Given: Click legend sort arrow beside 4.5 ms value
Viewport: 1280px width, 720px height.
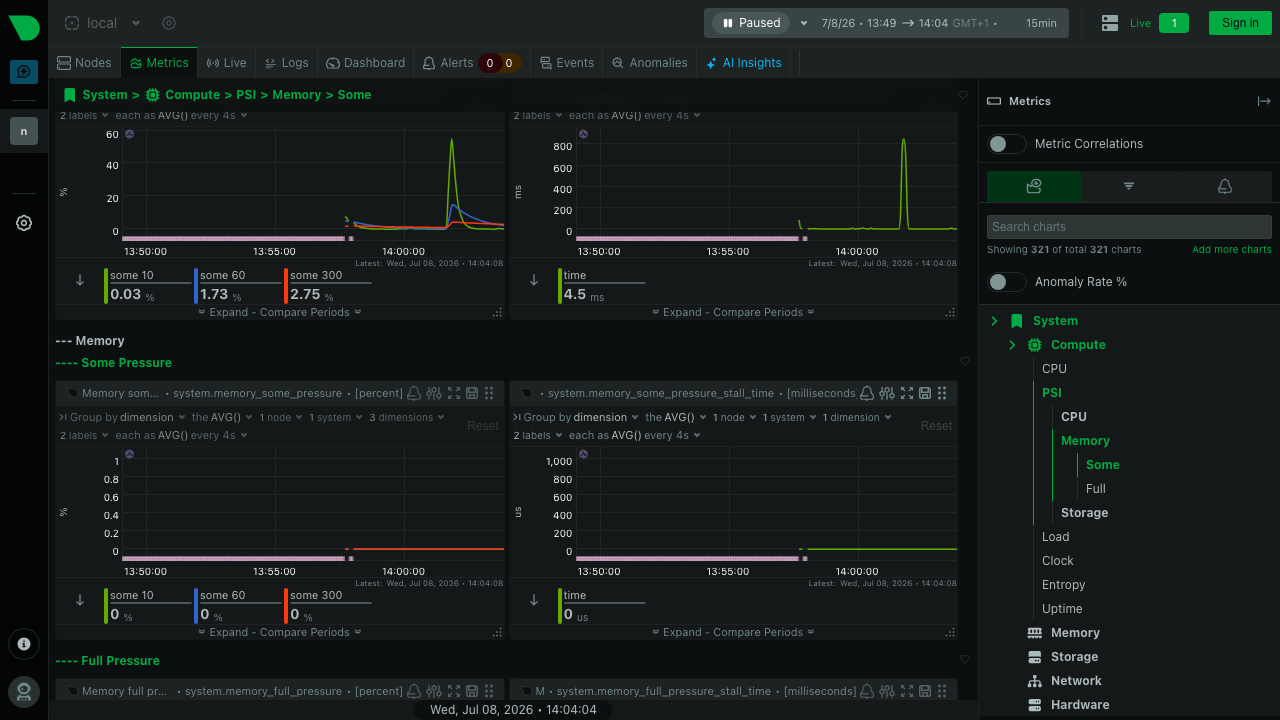Looking at the screenshot, I should click(x=534, y=280).
